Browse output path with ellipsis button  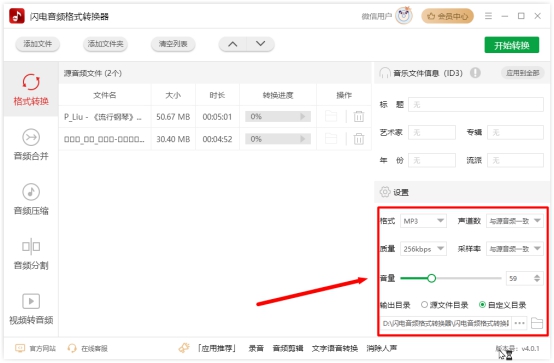pyautogui.click(x=519, y=323)
